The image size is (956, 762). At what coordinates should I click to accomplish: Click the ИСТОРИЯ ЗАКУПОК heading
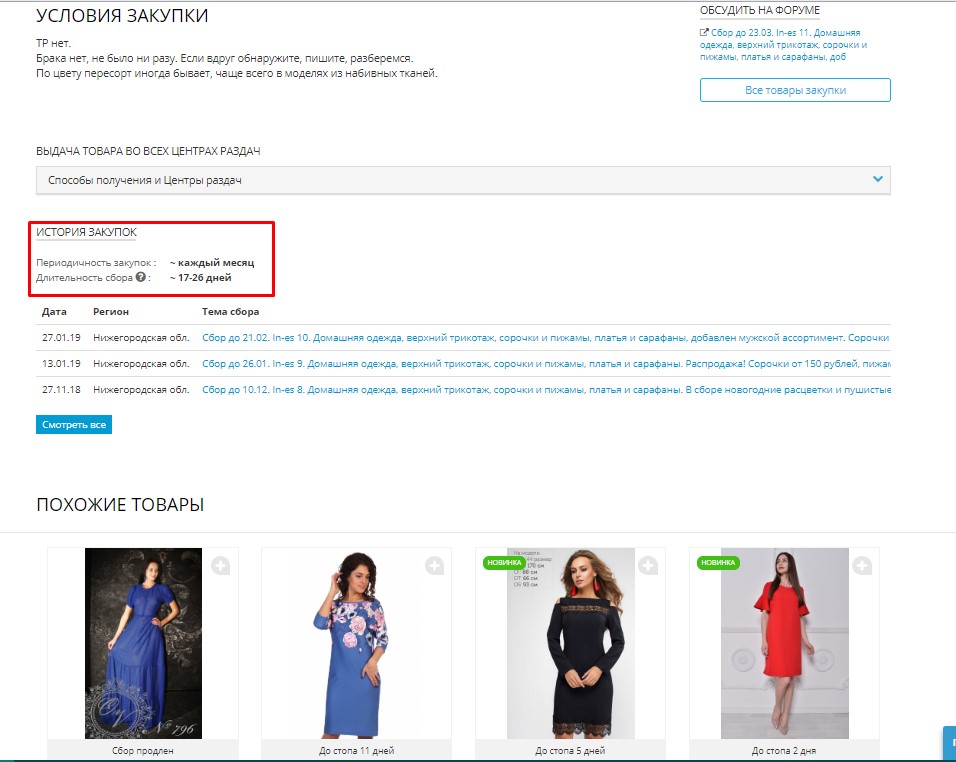[87, 232]
